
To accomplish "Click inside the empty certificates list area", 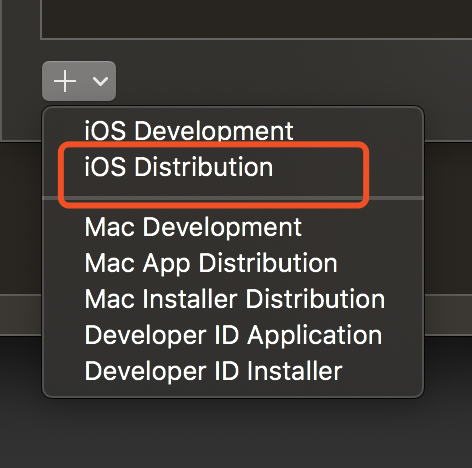I will 256,19.
